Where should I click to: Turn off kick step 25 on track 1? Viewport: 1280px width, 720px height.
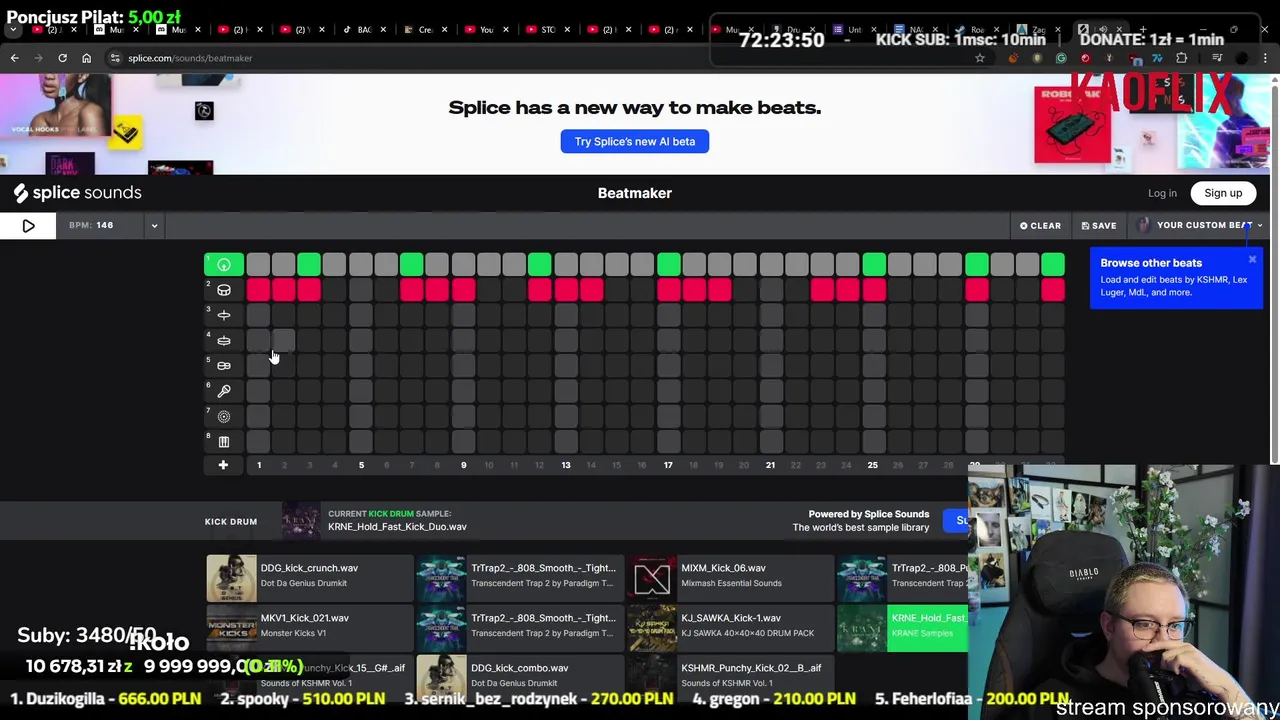pos(873,265)
